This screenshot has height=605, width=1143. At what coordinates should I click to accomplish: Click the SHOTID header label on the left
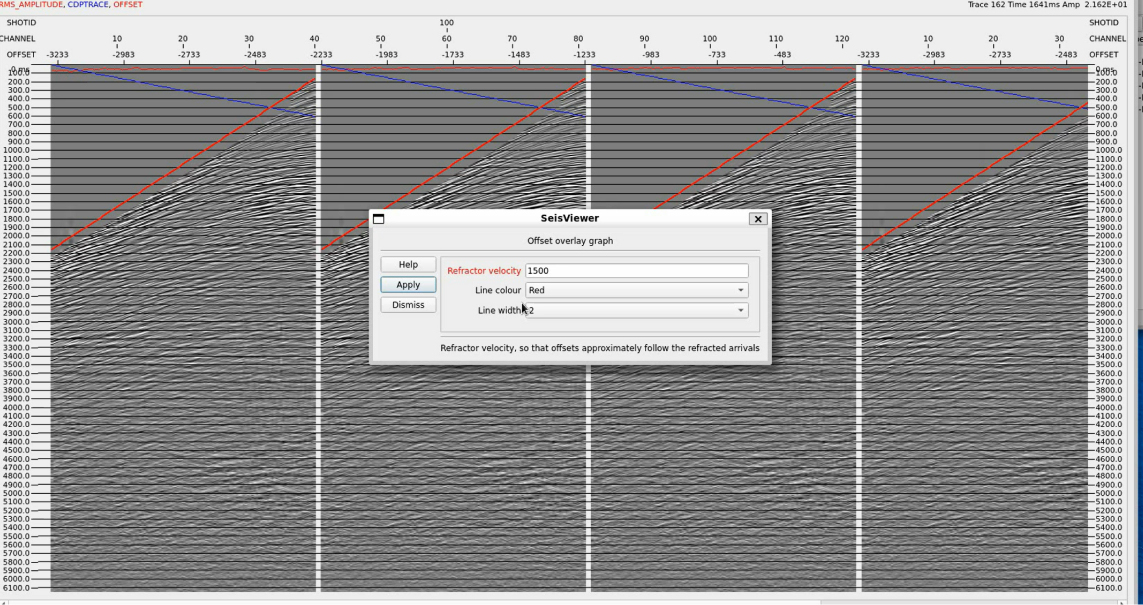[20, 22]
